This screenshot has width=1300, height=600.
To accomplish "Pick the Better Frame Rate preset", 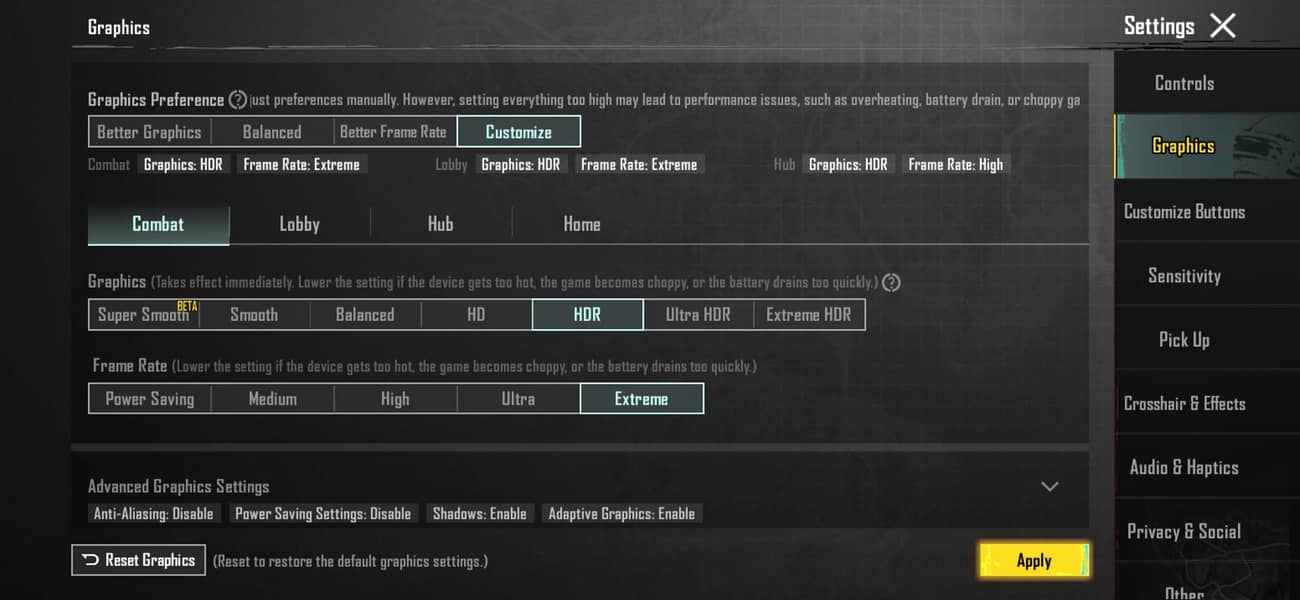I will (x=393, y=132).
